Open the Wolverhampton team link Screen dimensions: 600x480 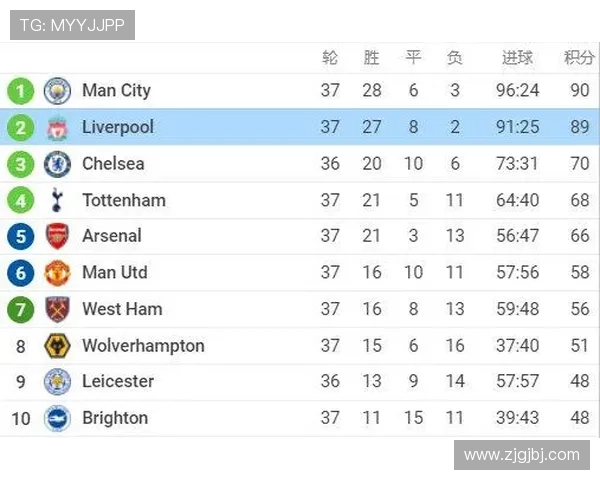(143, 346)
